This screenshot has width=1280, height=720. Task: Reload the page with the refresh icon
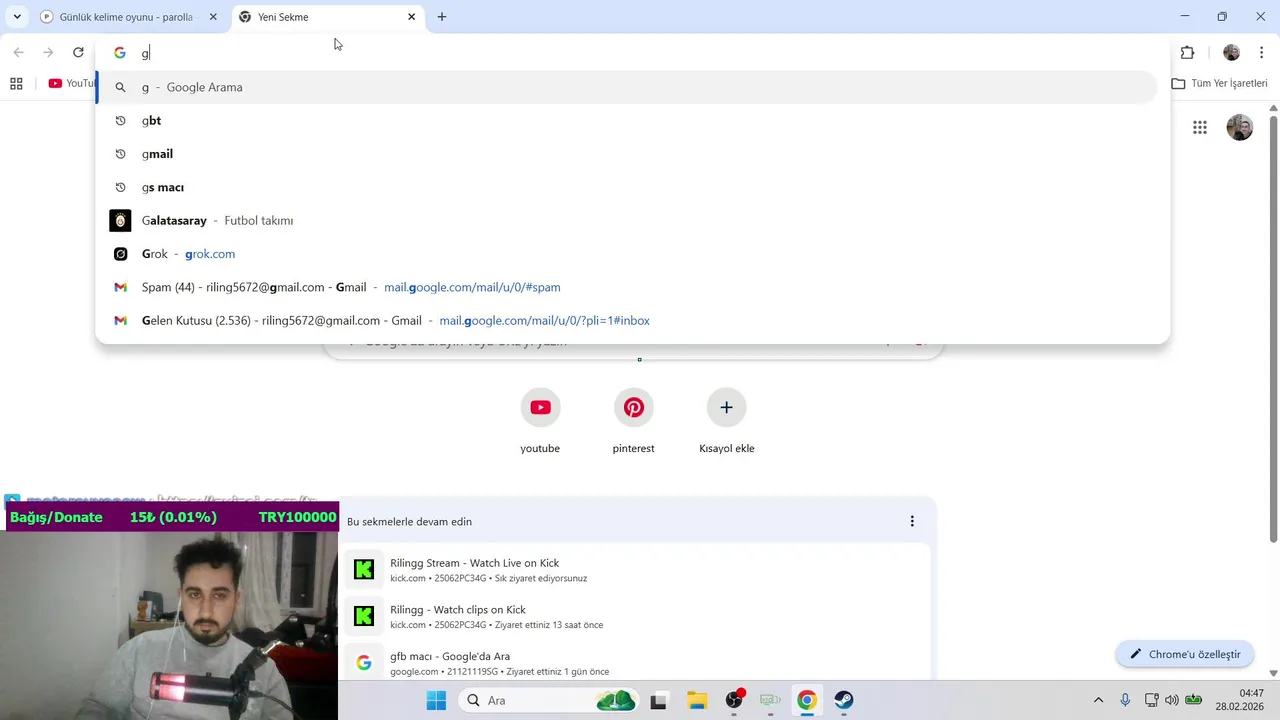78,52
